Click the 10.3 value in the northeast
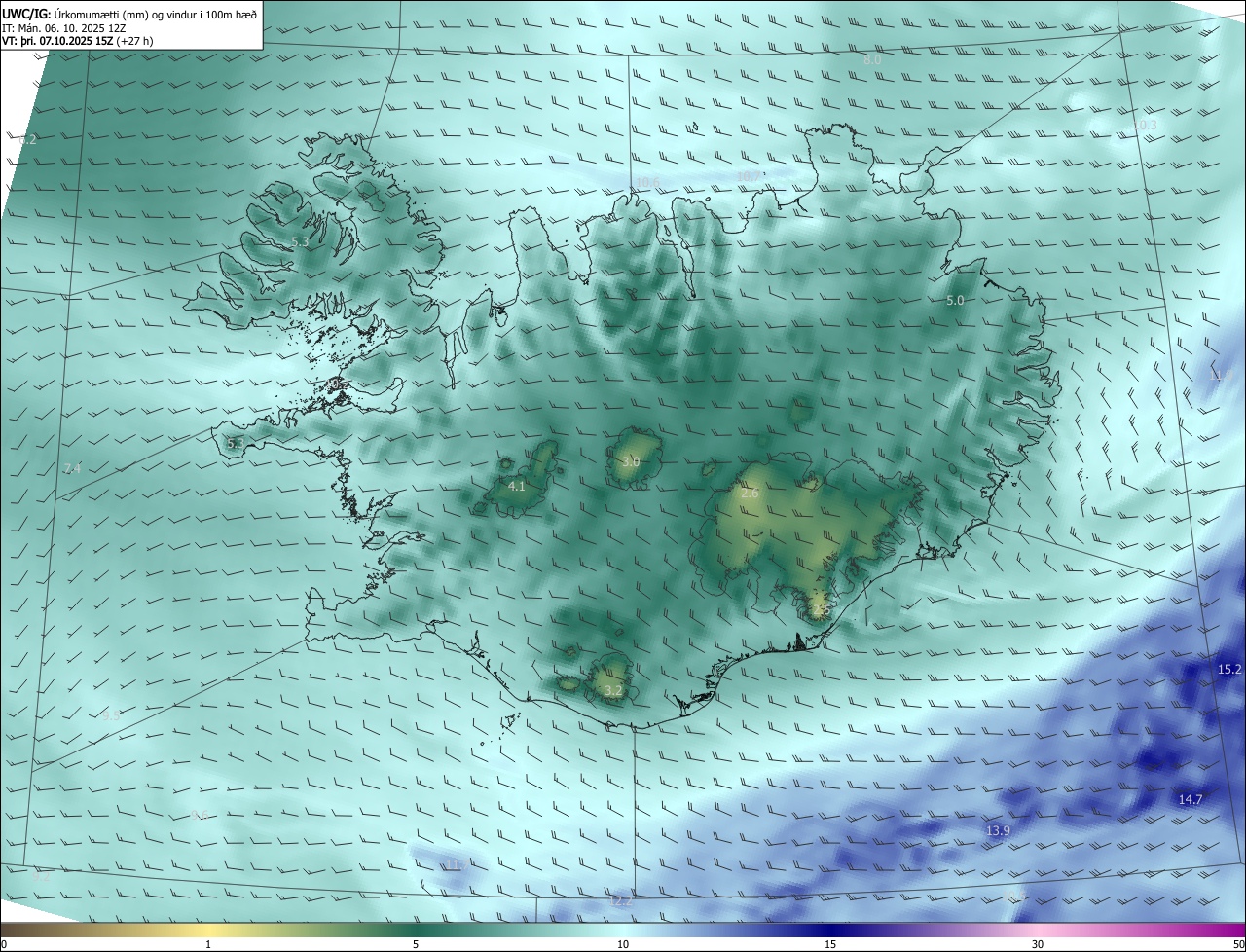1246x952 pixels. point(1145,126)
